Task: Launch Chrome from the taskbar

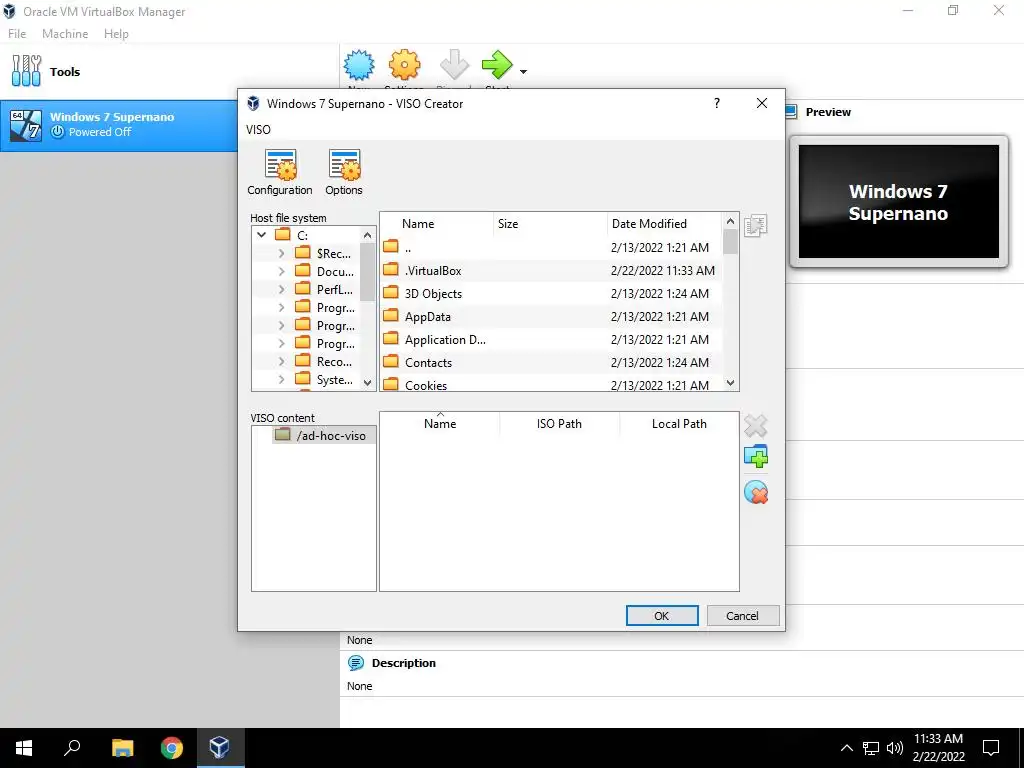Action: click(x=172, y=748)
